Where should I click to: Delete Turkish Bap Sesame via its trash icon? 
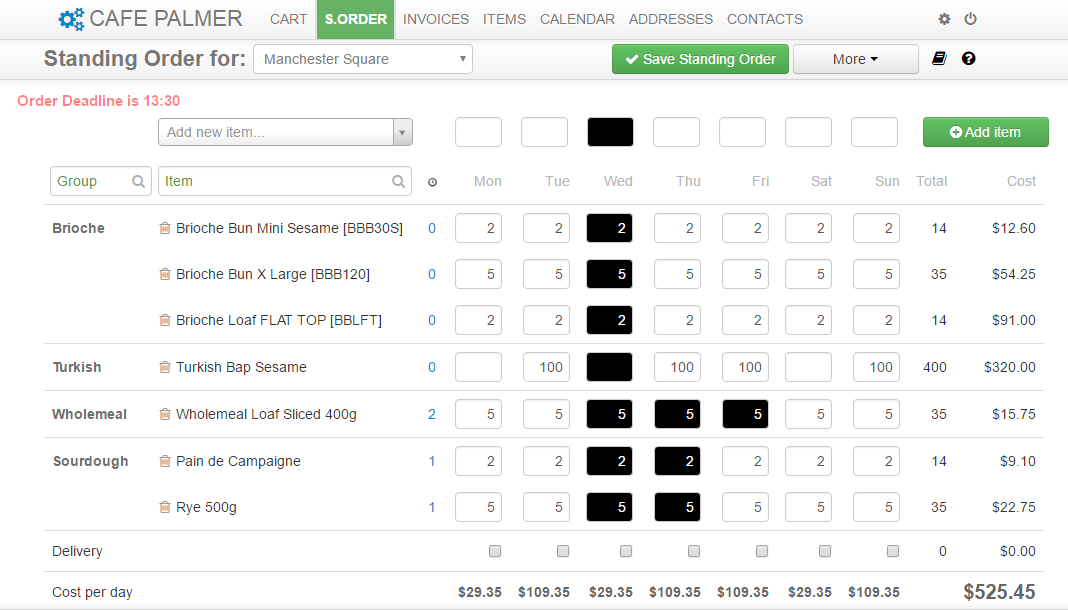coord(165,367)
